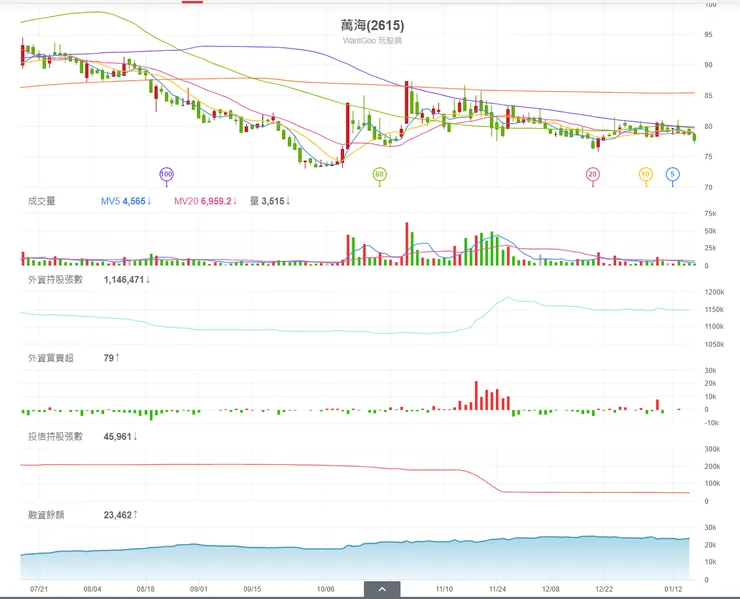Click the 11/10 date axis label

[444, 589]
